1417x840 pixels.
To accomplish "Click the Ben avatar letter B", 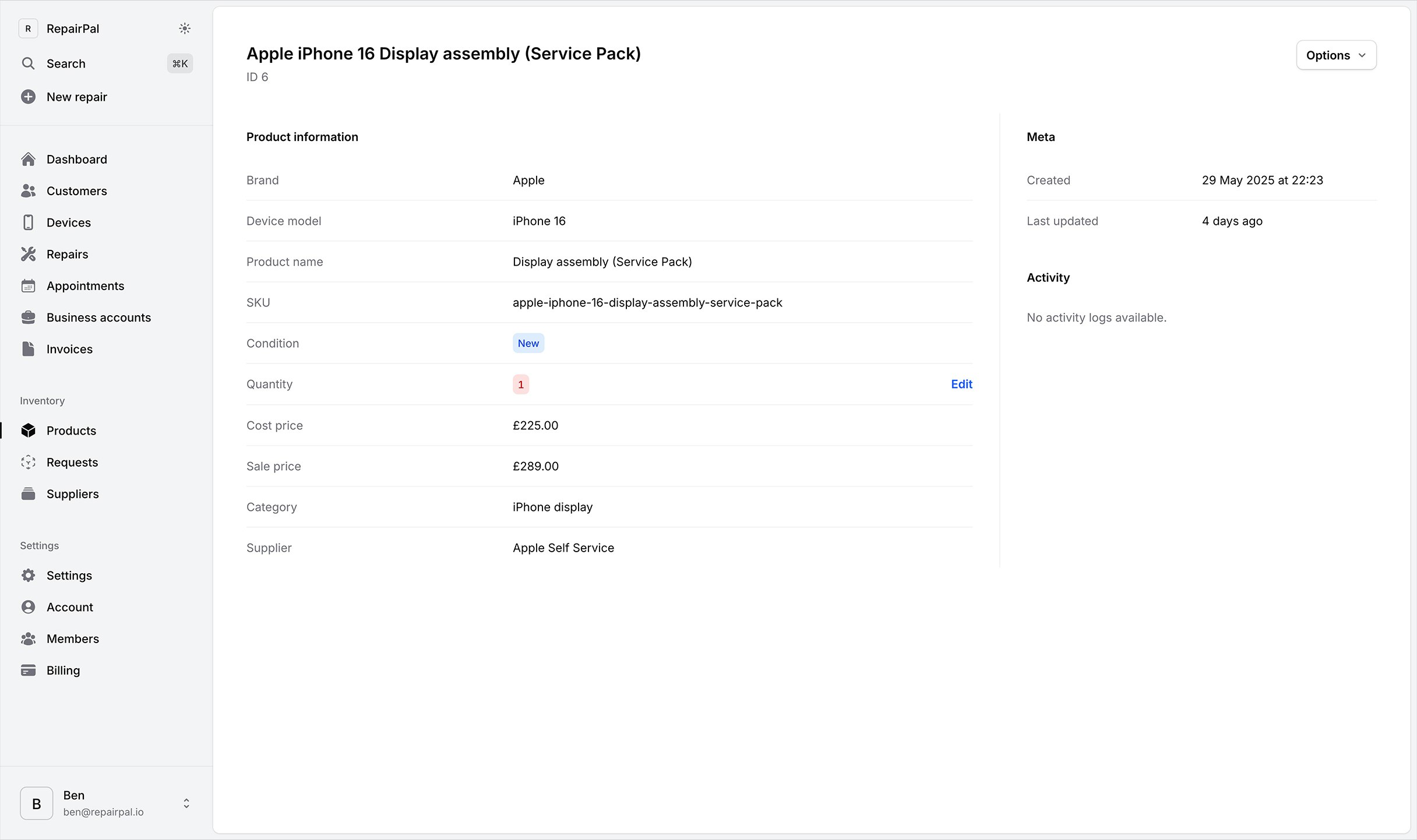I will [x=37, y=803].
